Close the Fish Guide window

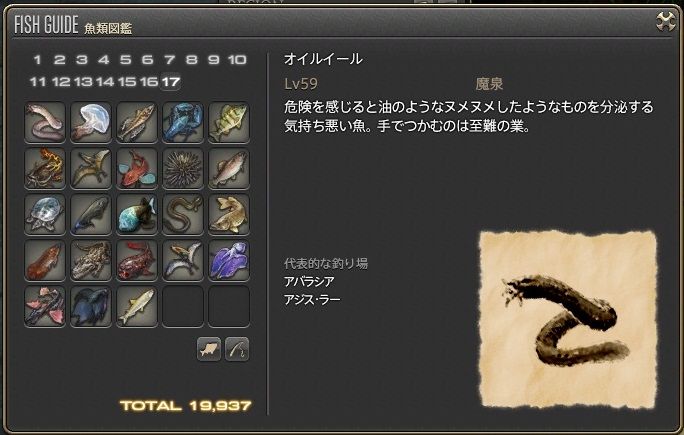666,21
